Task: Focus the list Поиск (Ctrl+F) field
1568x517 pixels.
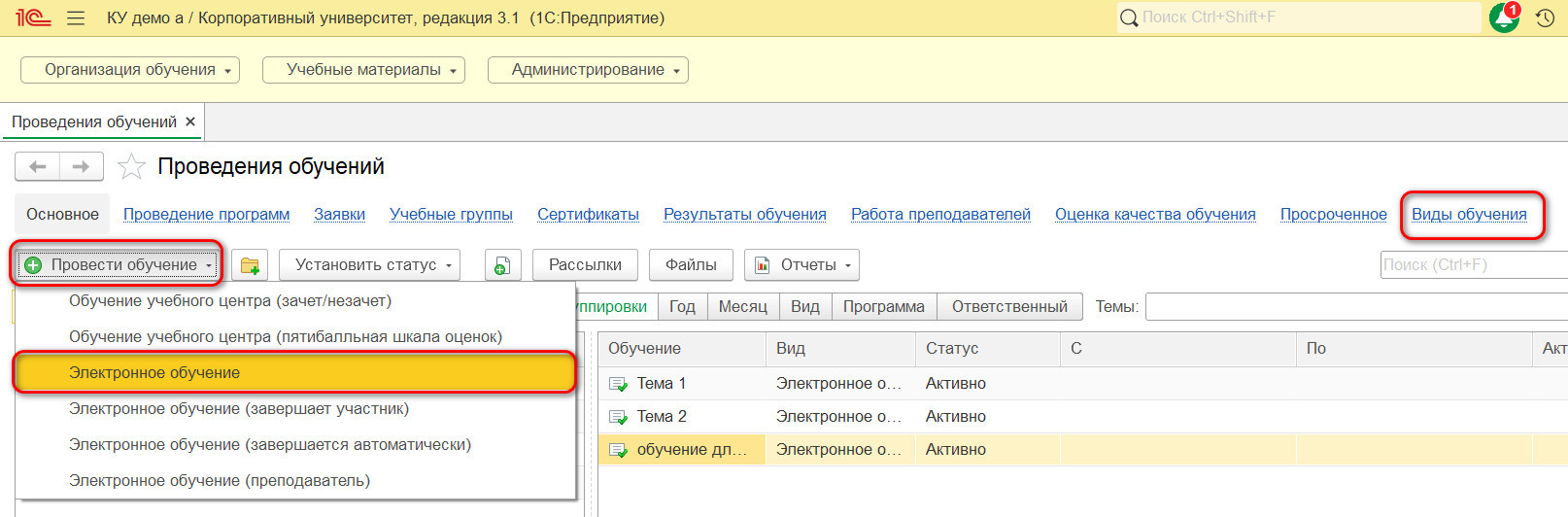Action: (1474, 264)
